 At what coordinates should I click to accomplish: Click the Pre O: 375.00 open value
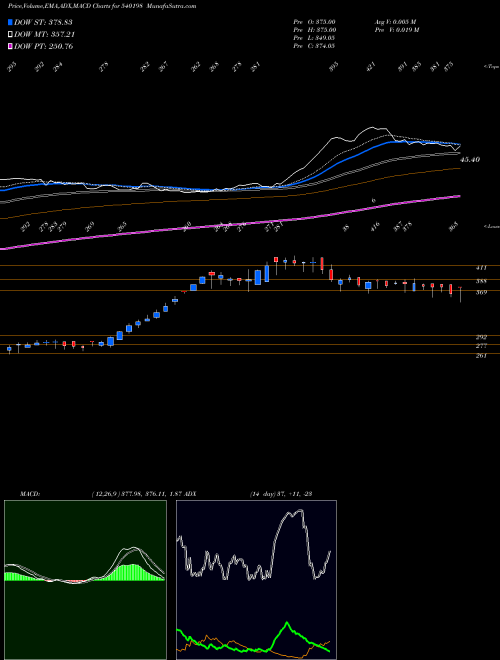pos(314,22)
